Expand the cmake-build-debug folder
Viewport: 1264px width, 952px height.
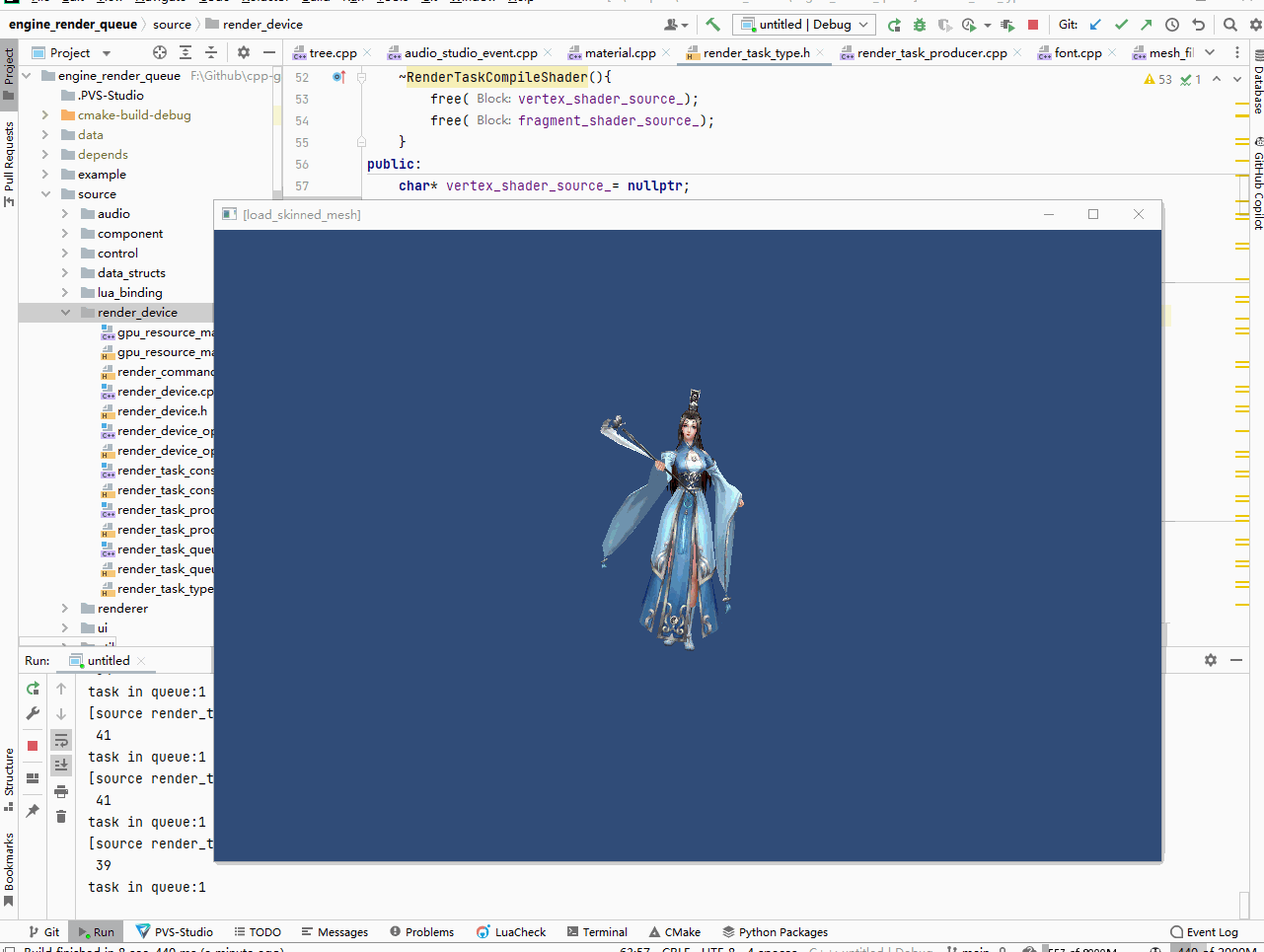pyautogui.click(x=45, y=115)
